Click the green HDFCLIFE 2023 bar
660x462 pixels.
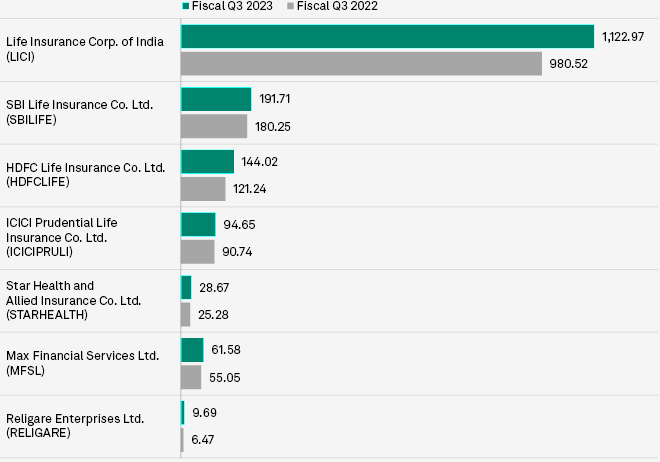pyautogui.click(x=208, y=162)
